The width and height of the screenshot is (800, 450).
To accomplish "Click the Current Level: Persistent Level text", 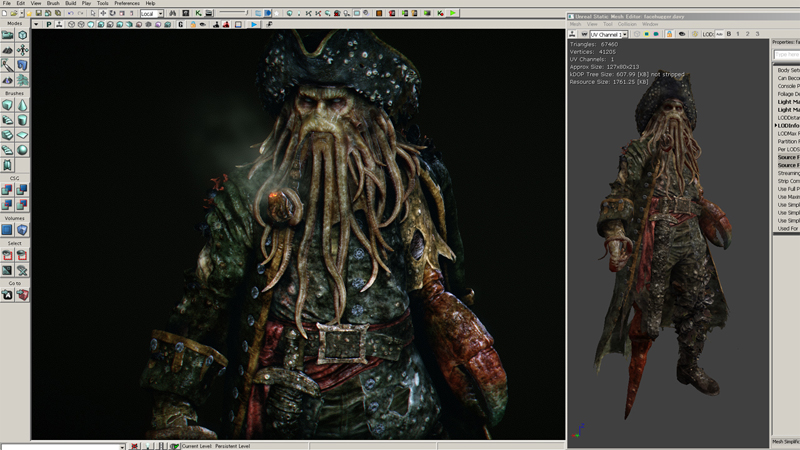I will 216,446.
